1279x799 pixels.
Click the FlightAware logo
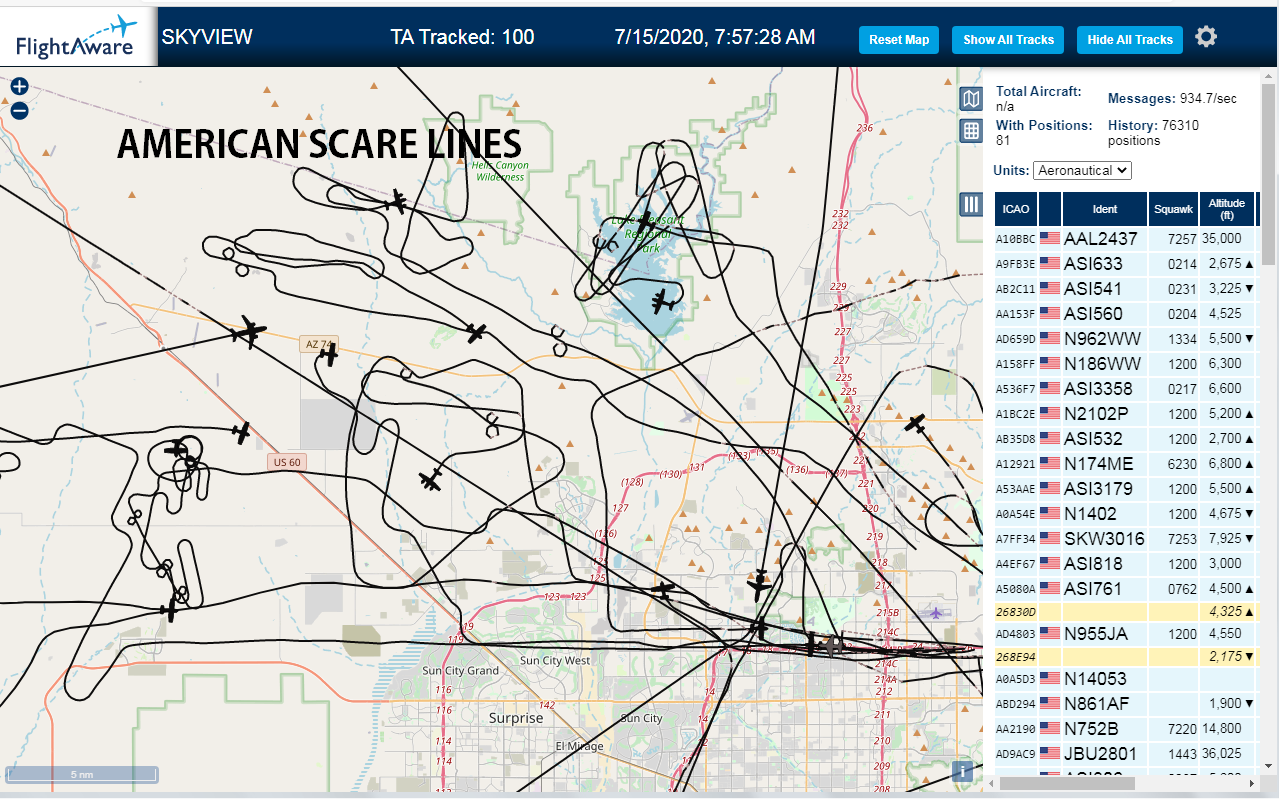click(x=77, y=37)
